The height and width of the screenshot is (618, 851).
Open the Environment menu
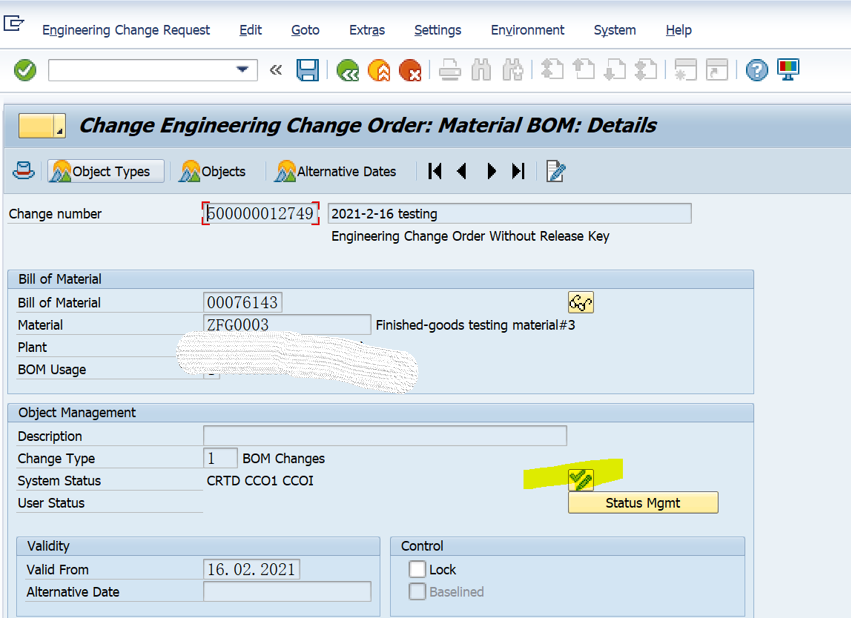click(x=528, y=30)
